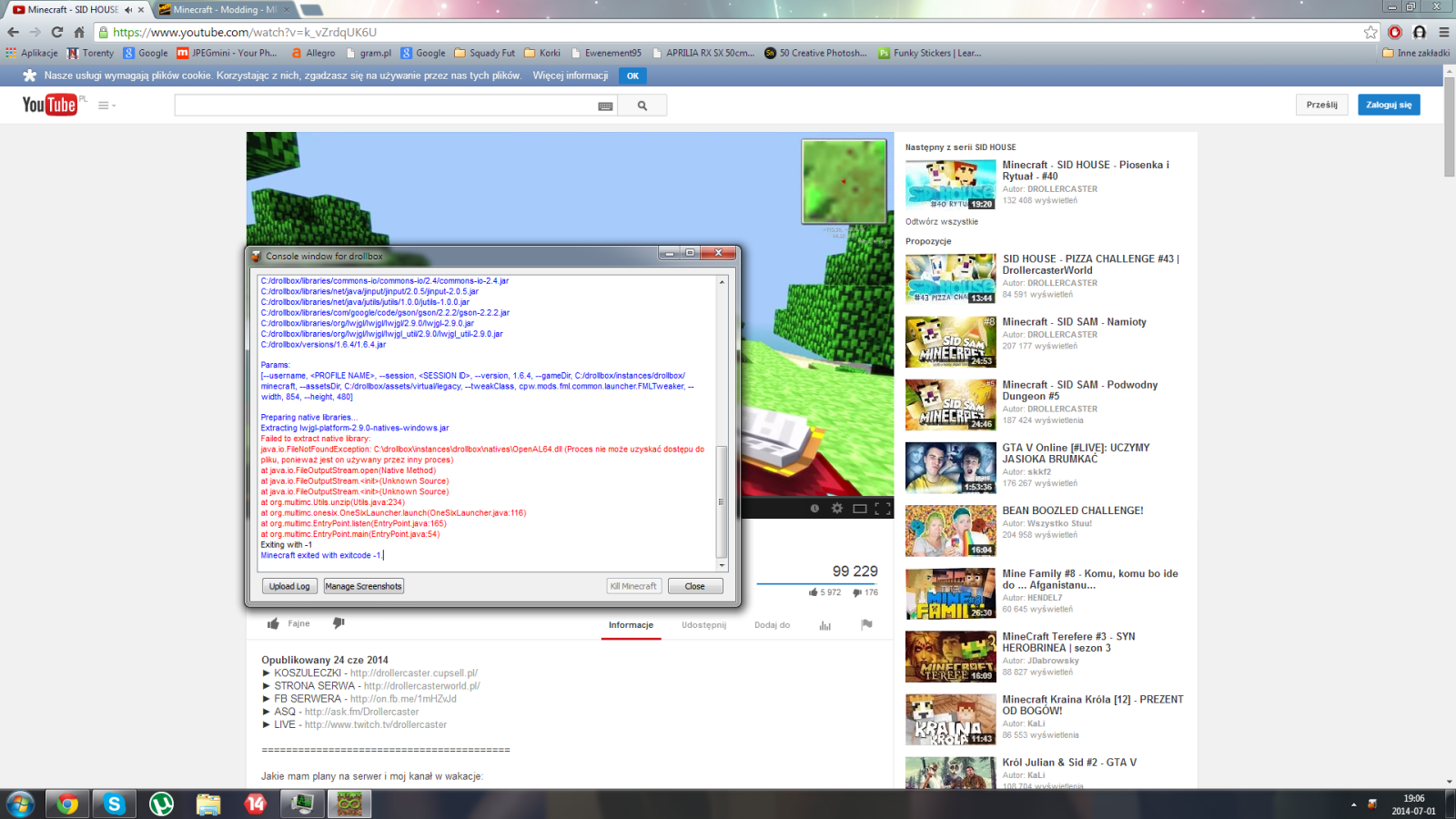
Task: Reload the page in Chrome
Action: [57, 32]
